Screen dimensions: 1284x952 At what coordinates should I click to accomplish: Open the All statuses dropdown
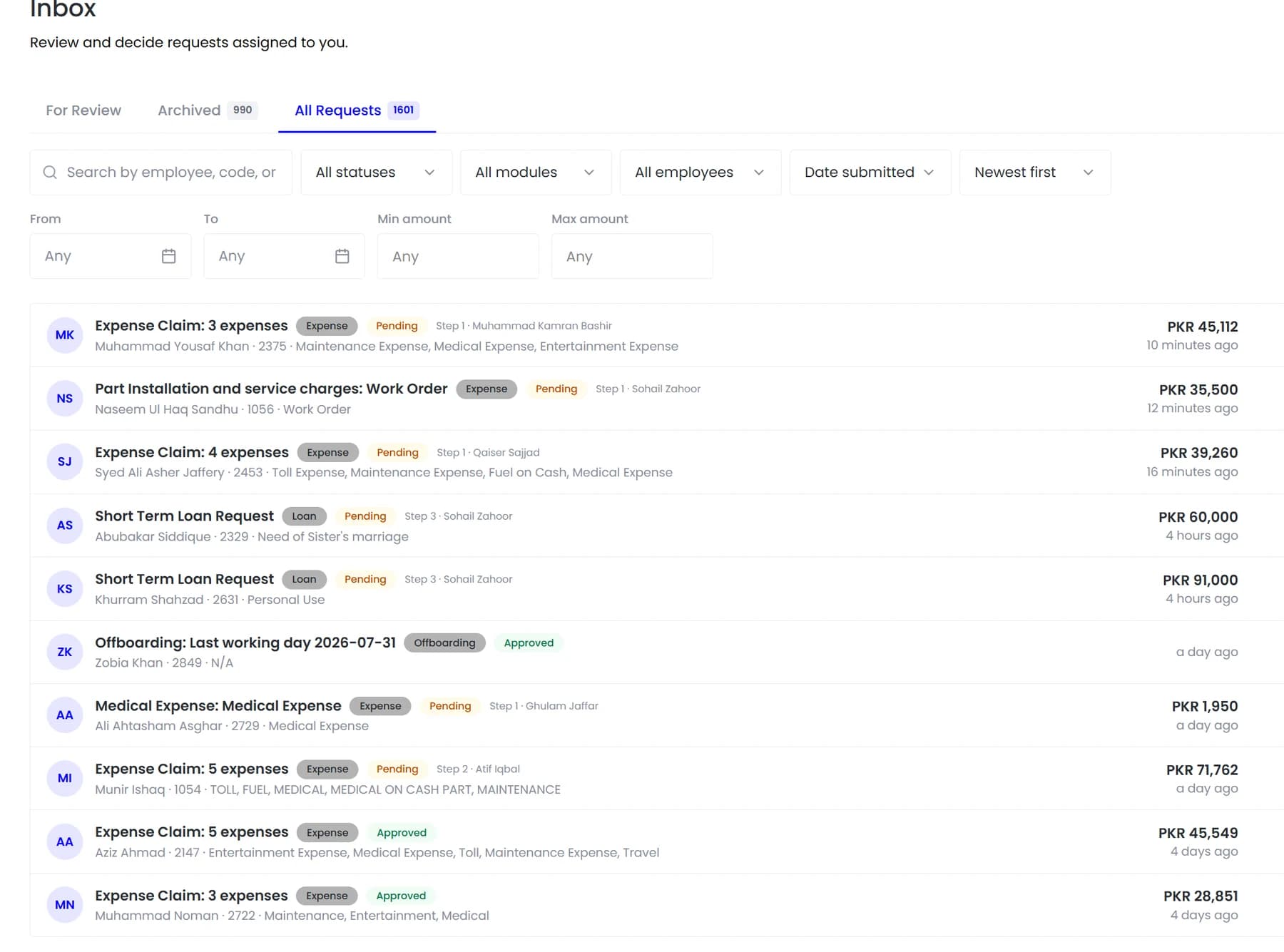pyautogui.click(x=377, y=173)
